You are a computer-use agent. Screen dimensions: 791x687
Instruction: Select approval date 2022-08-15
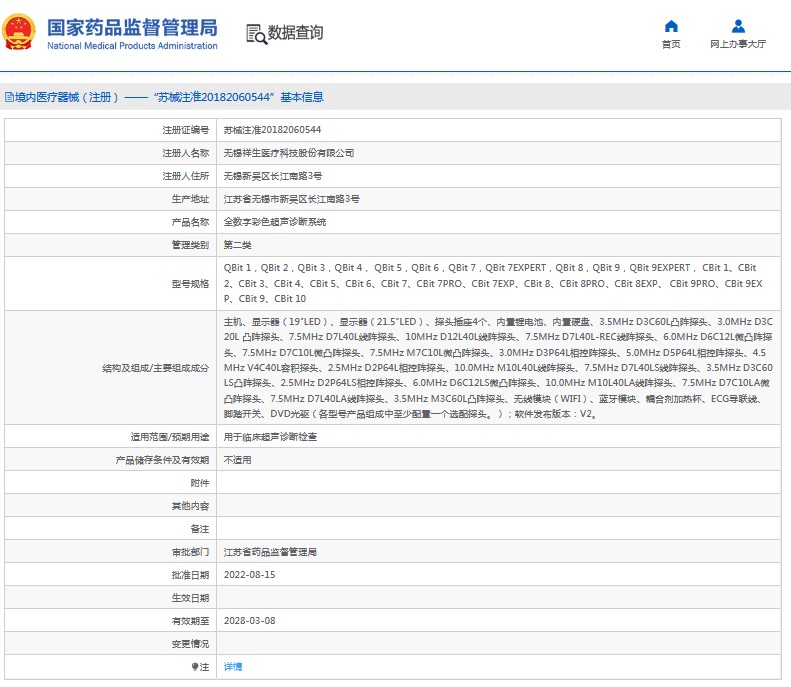click(x=250, y=575)
